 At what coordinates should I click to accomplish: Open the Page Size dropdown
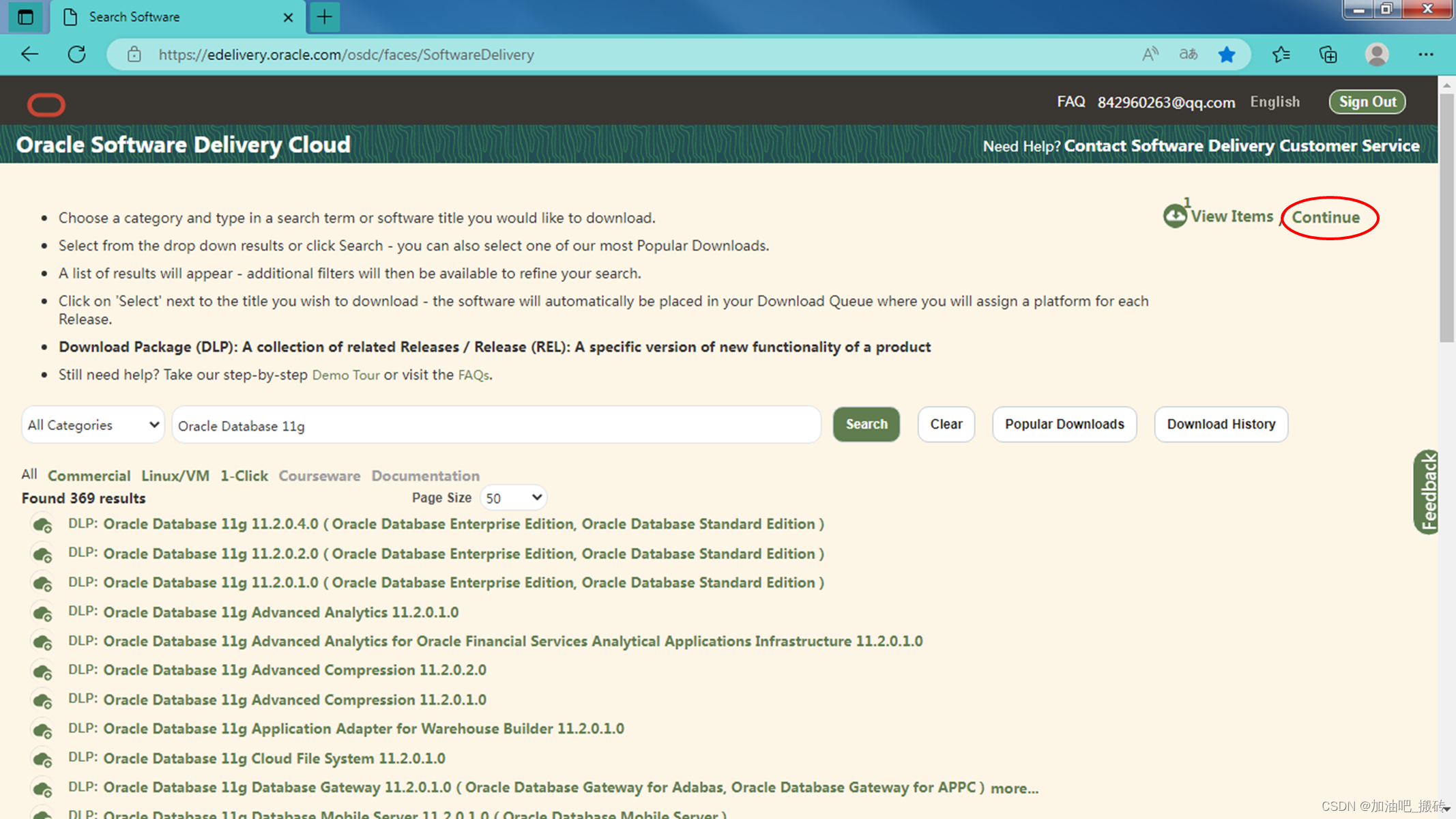pyautogui.click(x=513, y=498)
